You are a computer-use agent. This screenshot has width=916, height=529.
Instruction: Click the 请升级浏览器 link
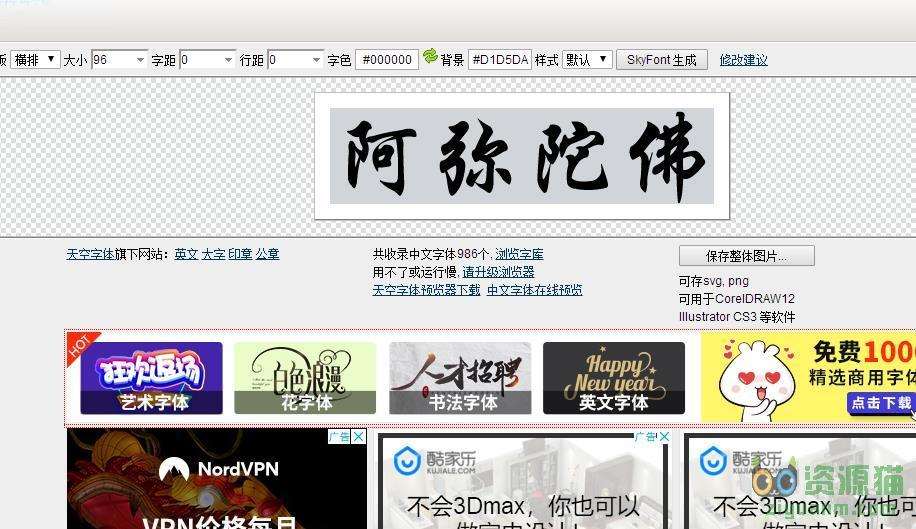tap(498, 272)
